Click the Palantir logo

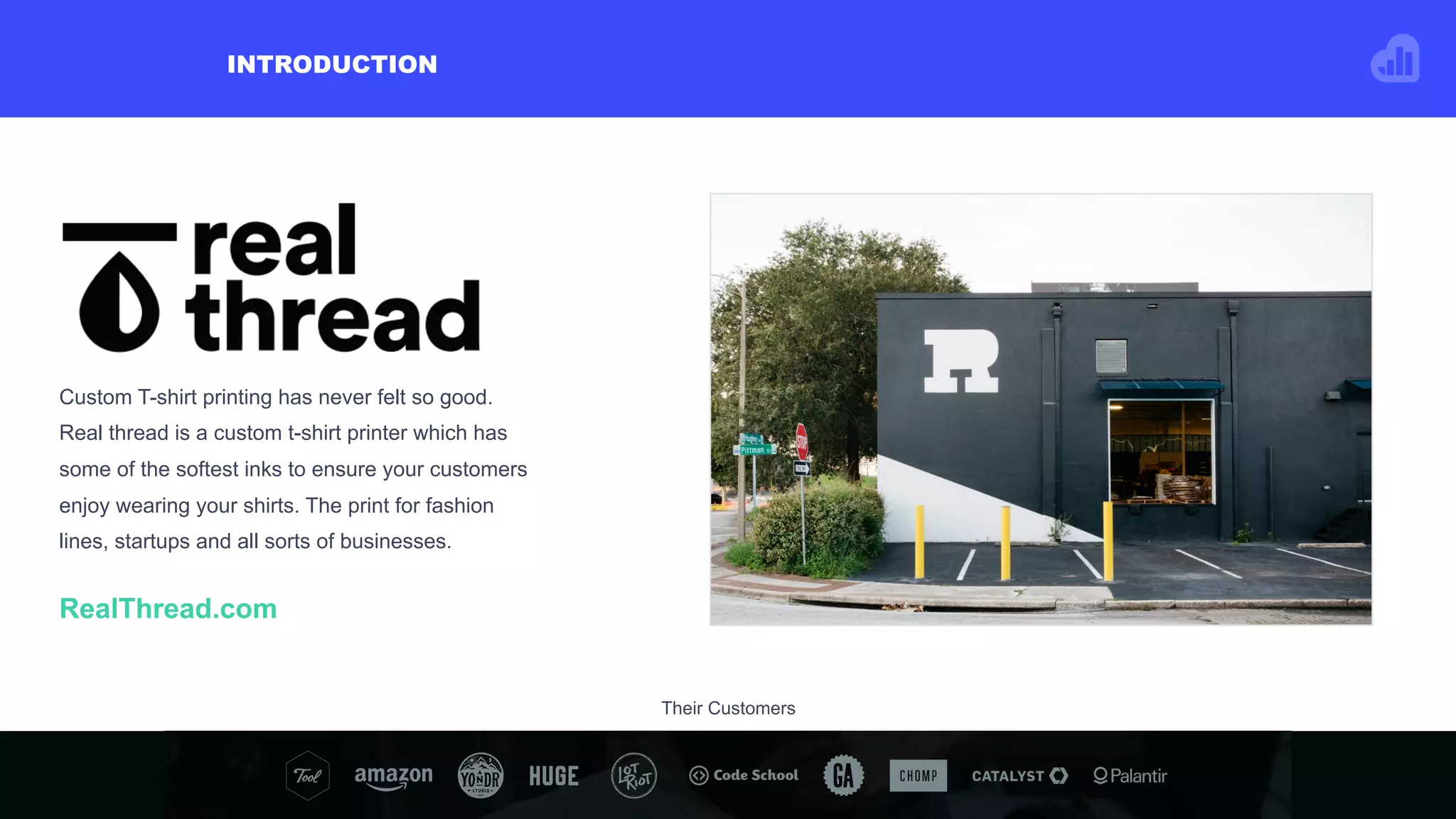(1130, 776)
